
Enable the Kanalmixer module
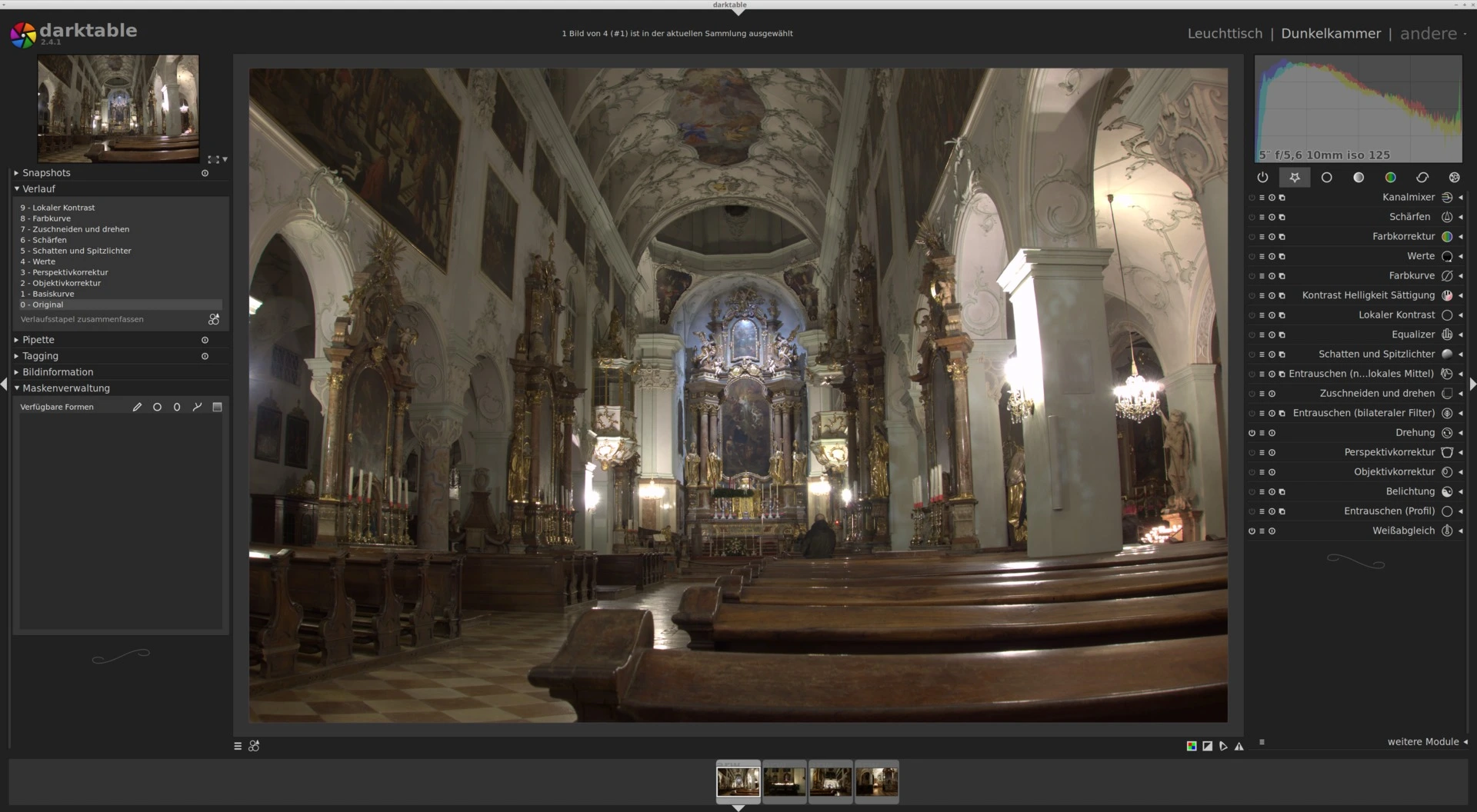pos(1252,198)
